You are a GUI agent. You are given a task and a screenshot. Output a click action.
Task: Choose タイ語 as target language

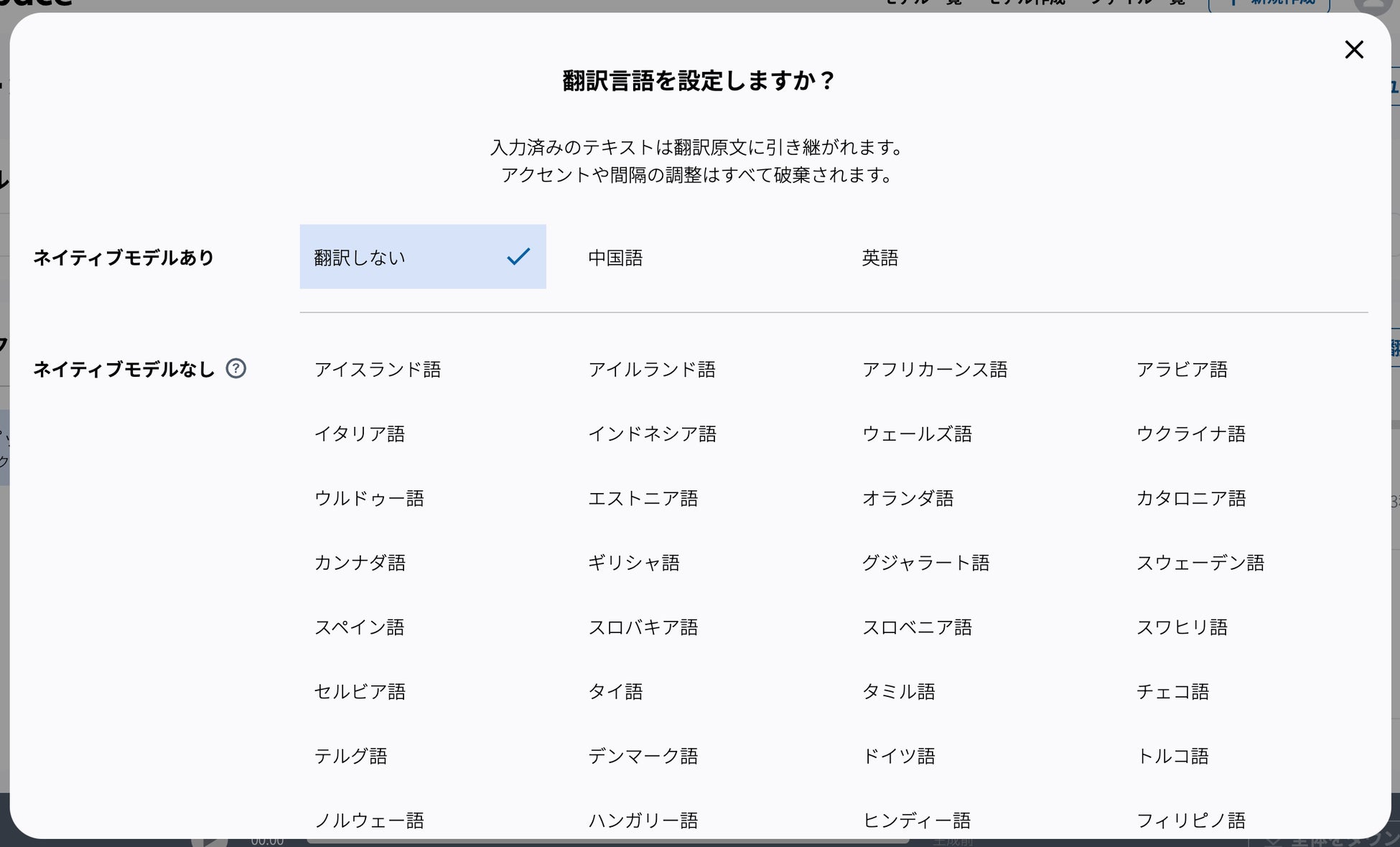[615, 691]
